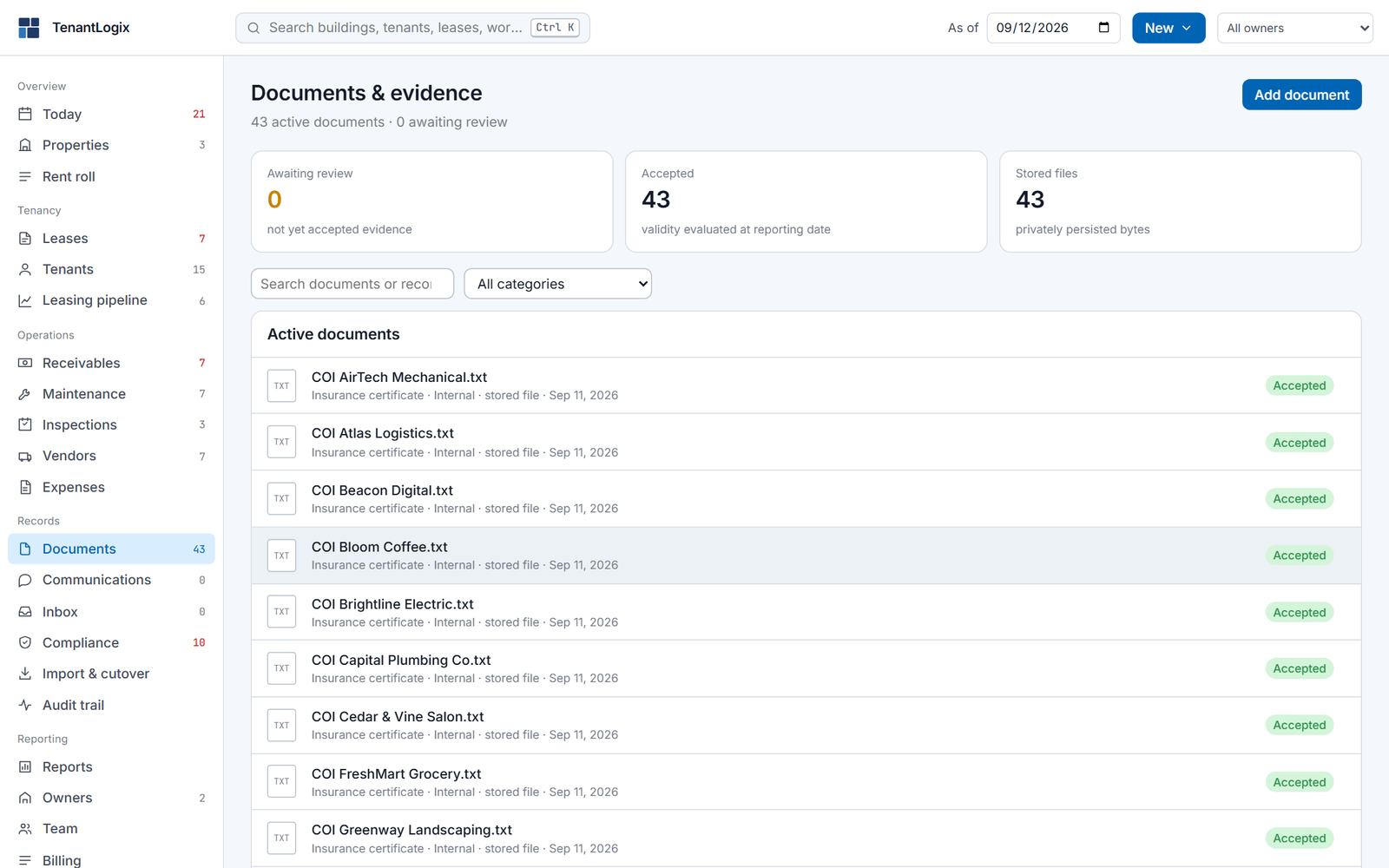Click the TXT file icon for COI Bloom Coffee
1389x868 pixels.
(x=281, y=556)
